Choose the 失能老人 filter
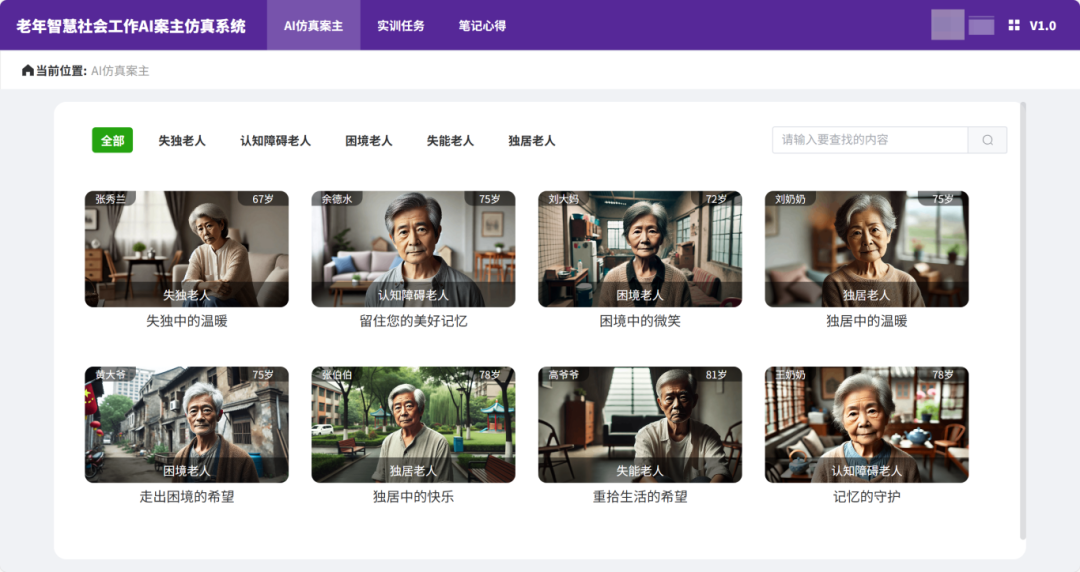 click(450, 141)
